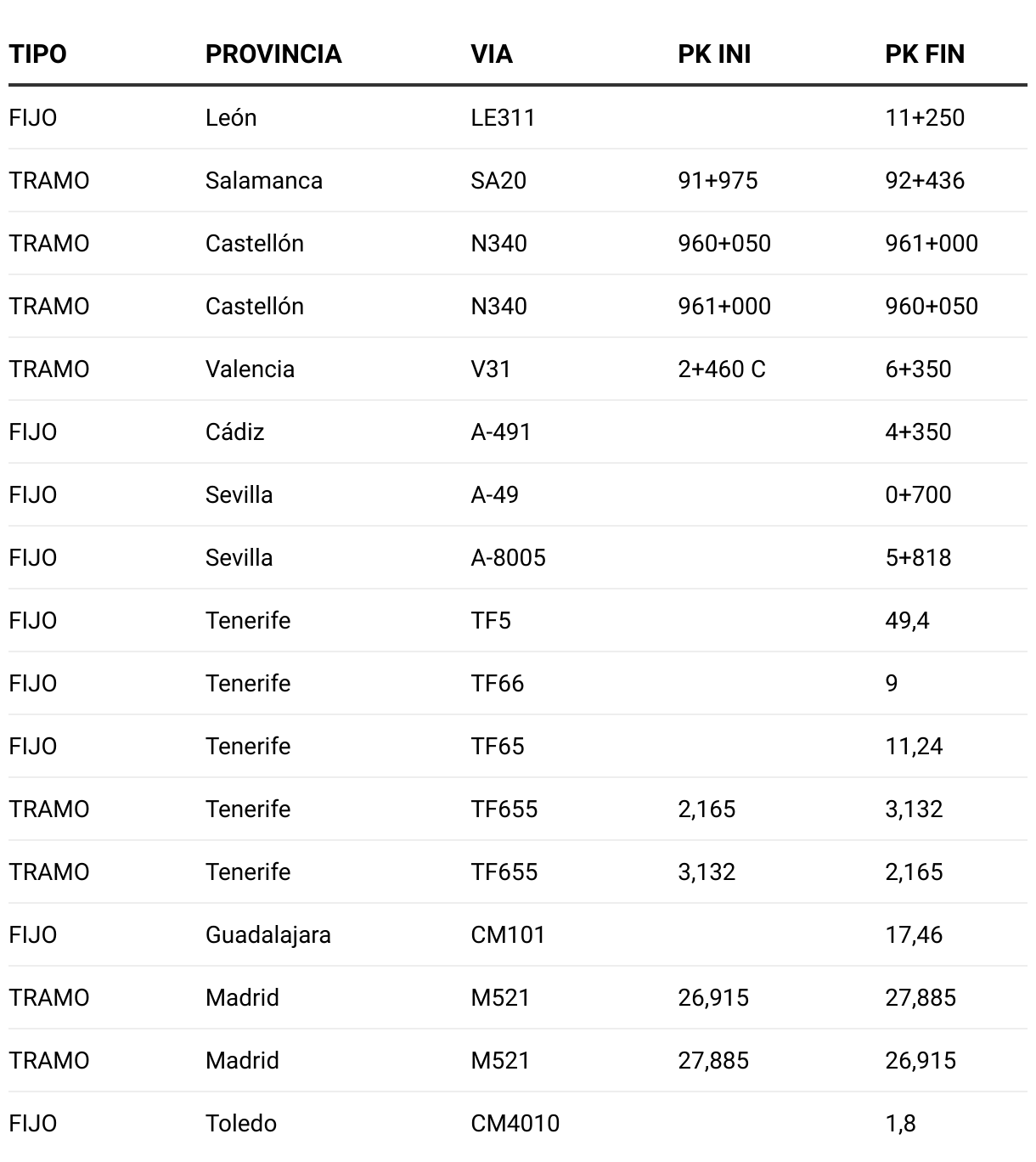Screen dimensions: 1036x1162
Task: Select the Valencia province cell
Action: (x=250, y=369)
